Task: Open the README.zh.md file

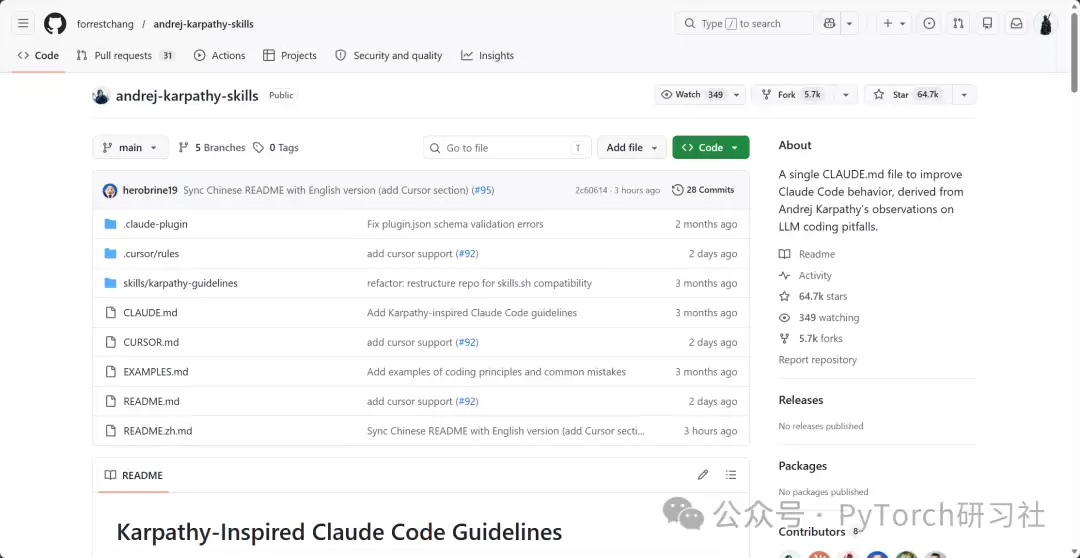Action: [158, 431]
